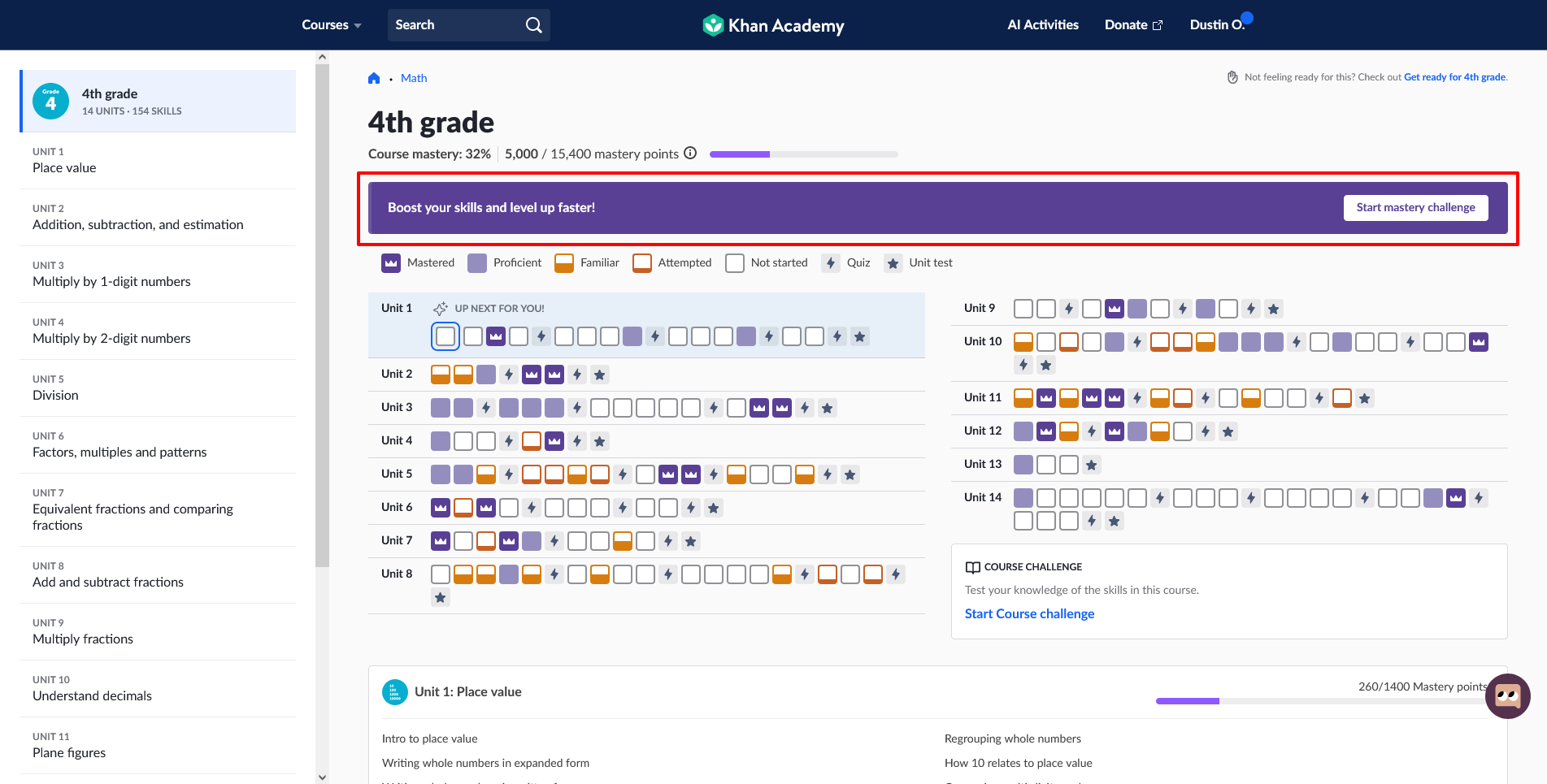The image size is (1547, 784).
Task: Open the first highlighted Unit 1 skill
Action: pyautogui.click(x=445, y=336)
